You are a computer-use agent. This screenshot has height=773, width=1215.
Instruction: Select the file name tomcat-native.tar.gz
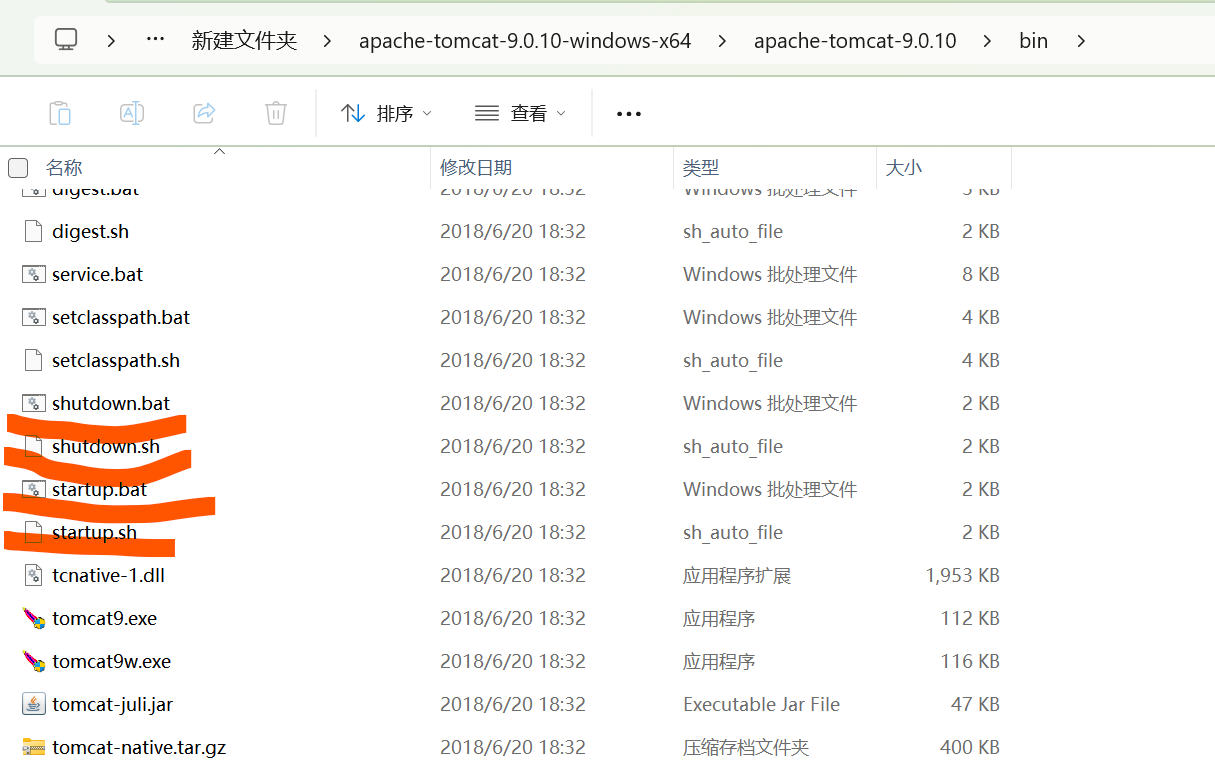coord(139,747)
